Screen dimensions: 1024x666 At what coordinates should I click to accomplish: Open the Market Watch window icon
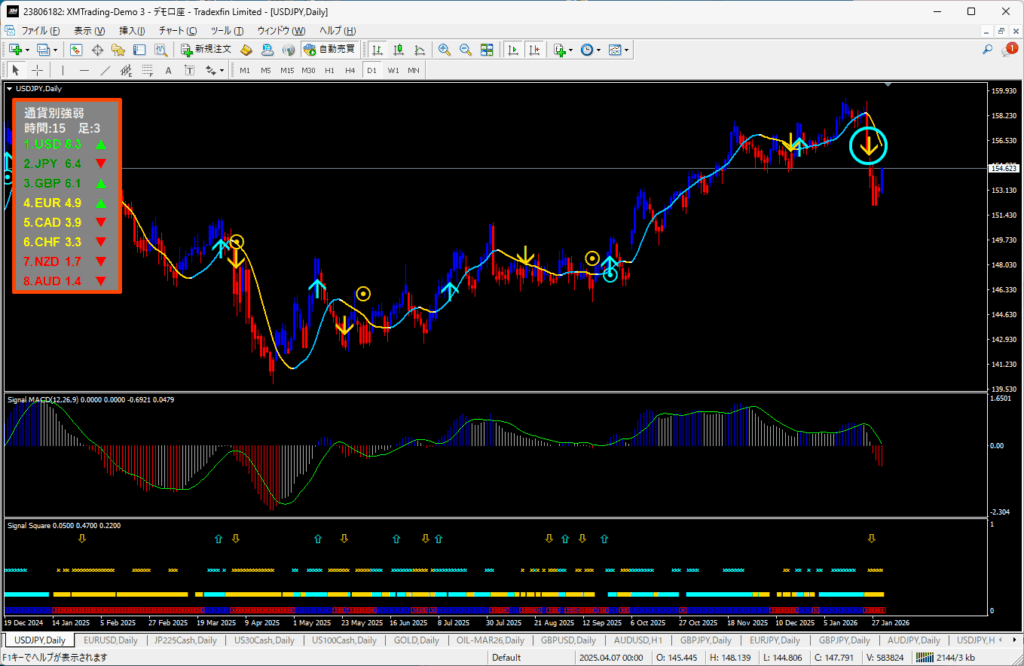pyautogui.click(x=76, y=49)
